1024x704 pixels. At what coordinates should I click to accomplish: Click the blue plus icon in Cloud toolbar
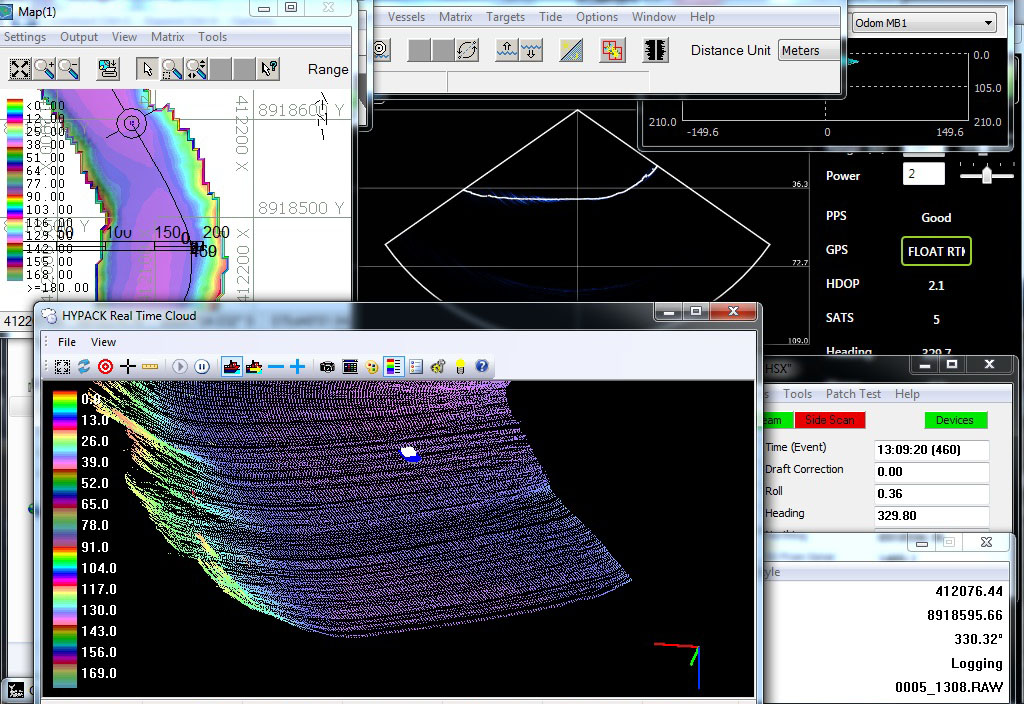pos(298,366)
